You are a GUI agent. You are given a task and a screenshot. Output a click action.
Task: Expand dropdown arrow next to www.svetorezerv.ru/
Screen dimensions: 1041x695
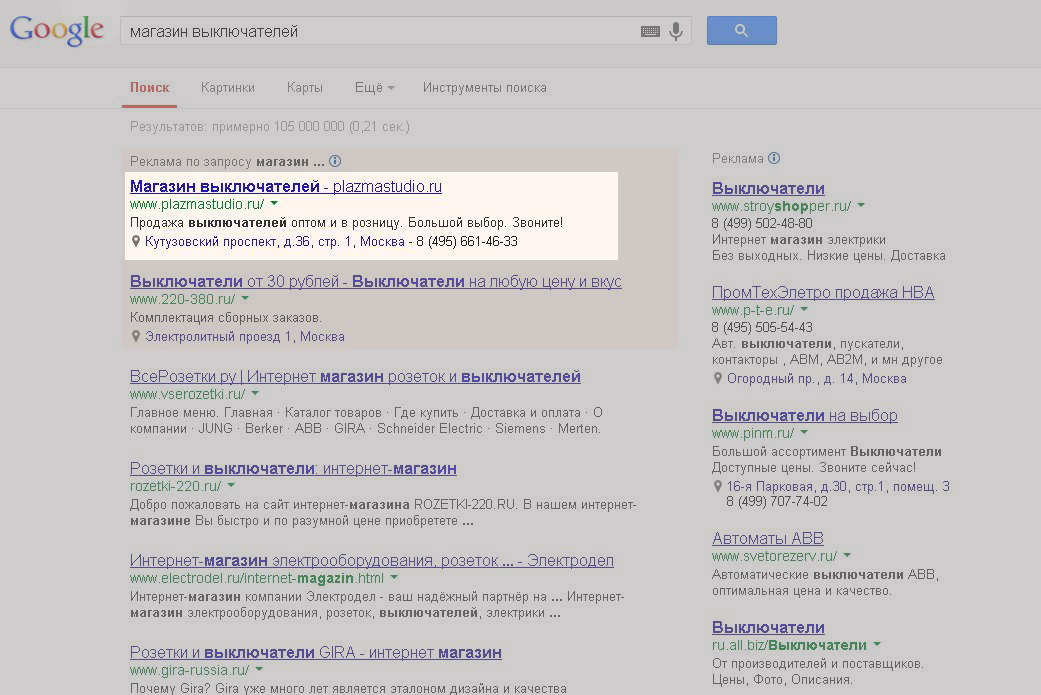[847, 556]
